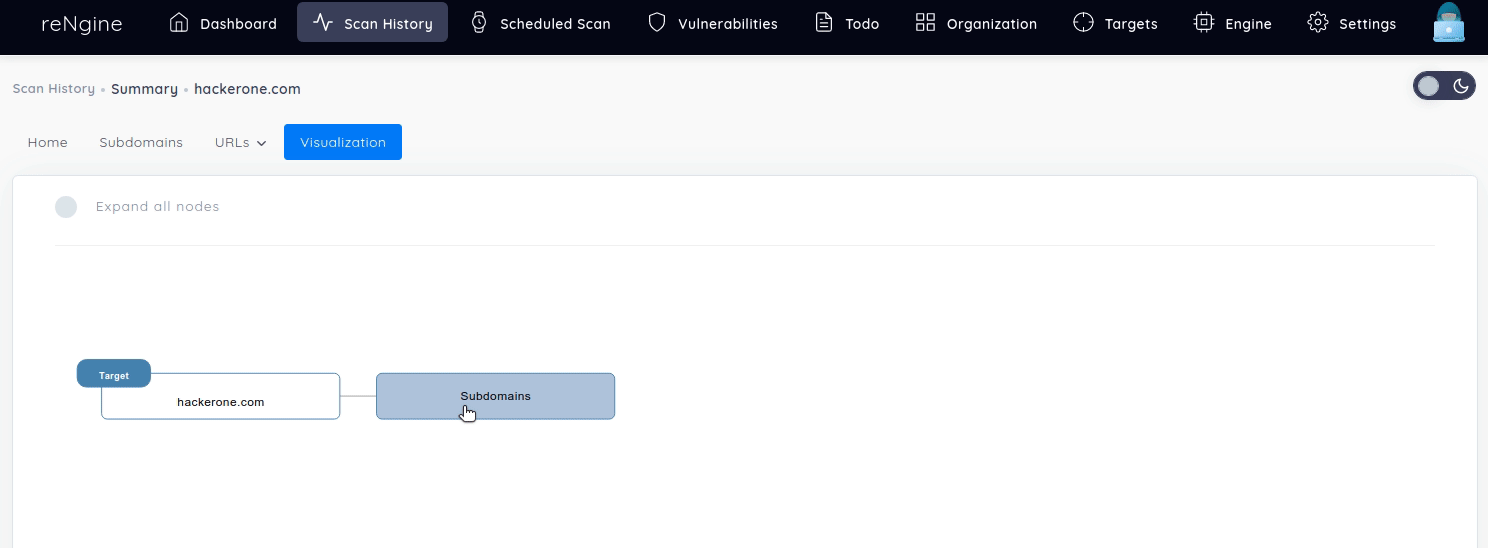Click the URLs chevron arrow
Screen dimensions: 1488x548
262,143
